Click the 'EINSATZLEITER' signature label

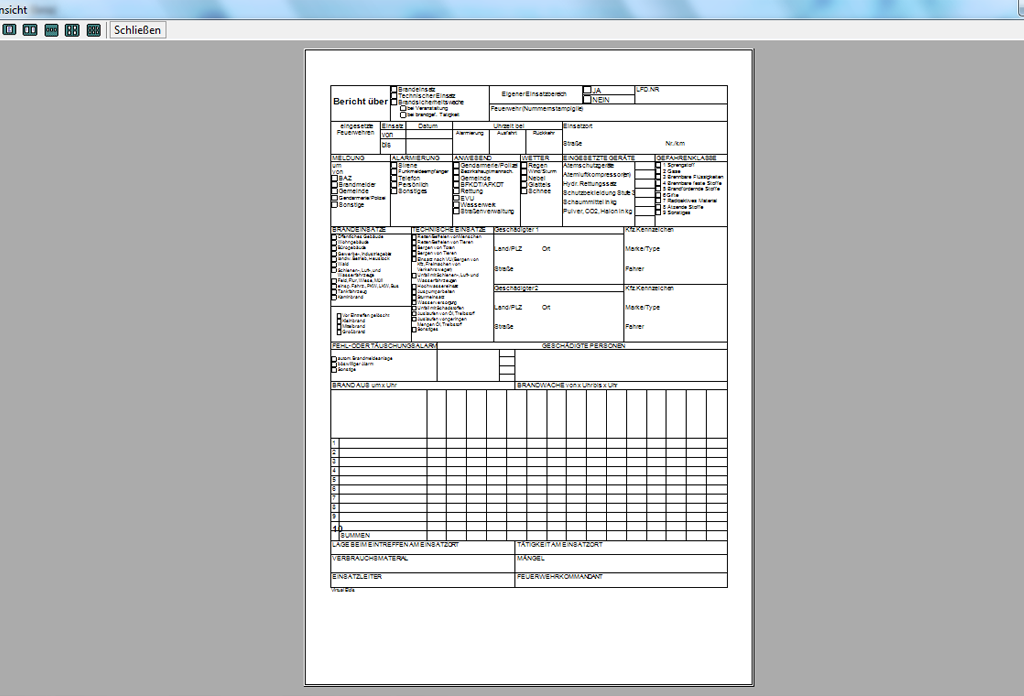point(357,577)
